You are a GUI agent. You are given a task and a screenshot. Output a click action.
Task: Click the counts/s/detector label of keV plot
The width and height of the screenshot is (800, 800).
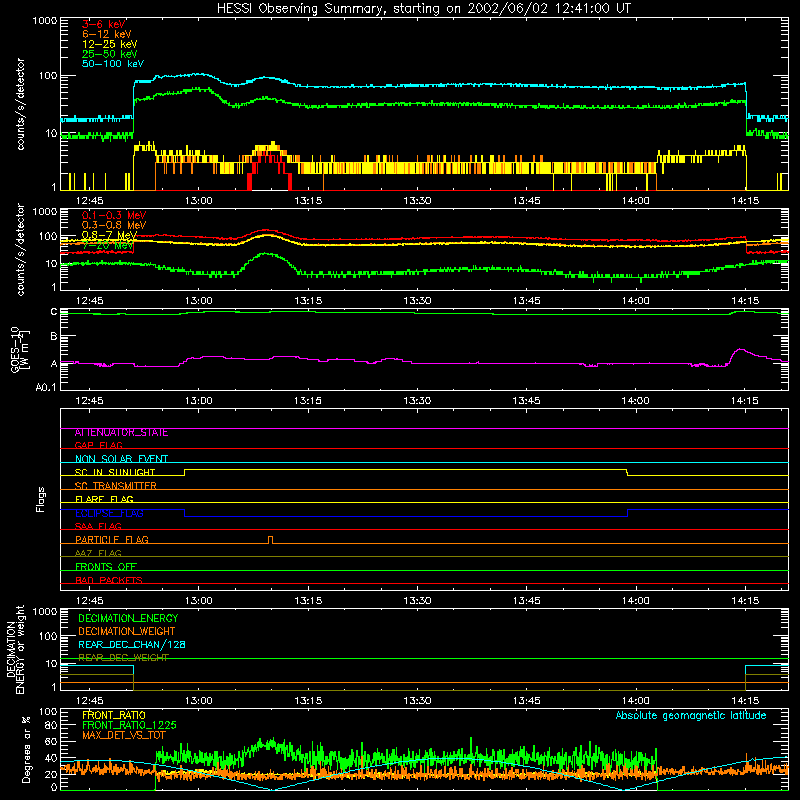(x=20, y=104)
